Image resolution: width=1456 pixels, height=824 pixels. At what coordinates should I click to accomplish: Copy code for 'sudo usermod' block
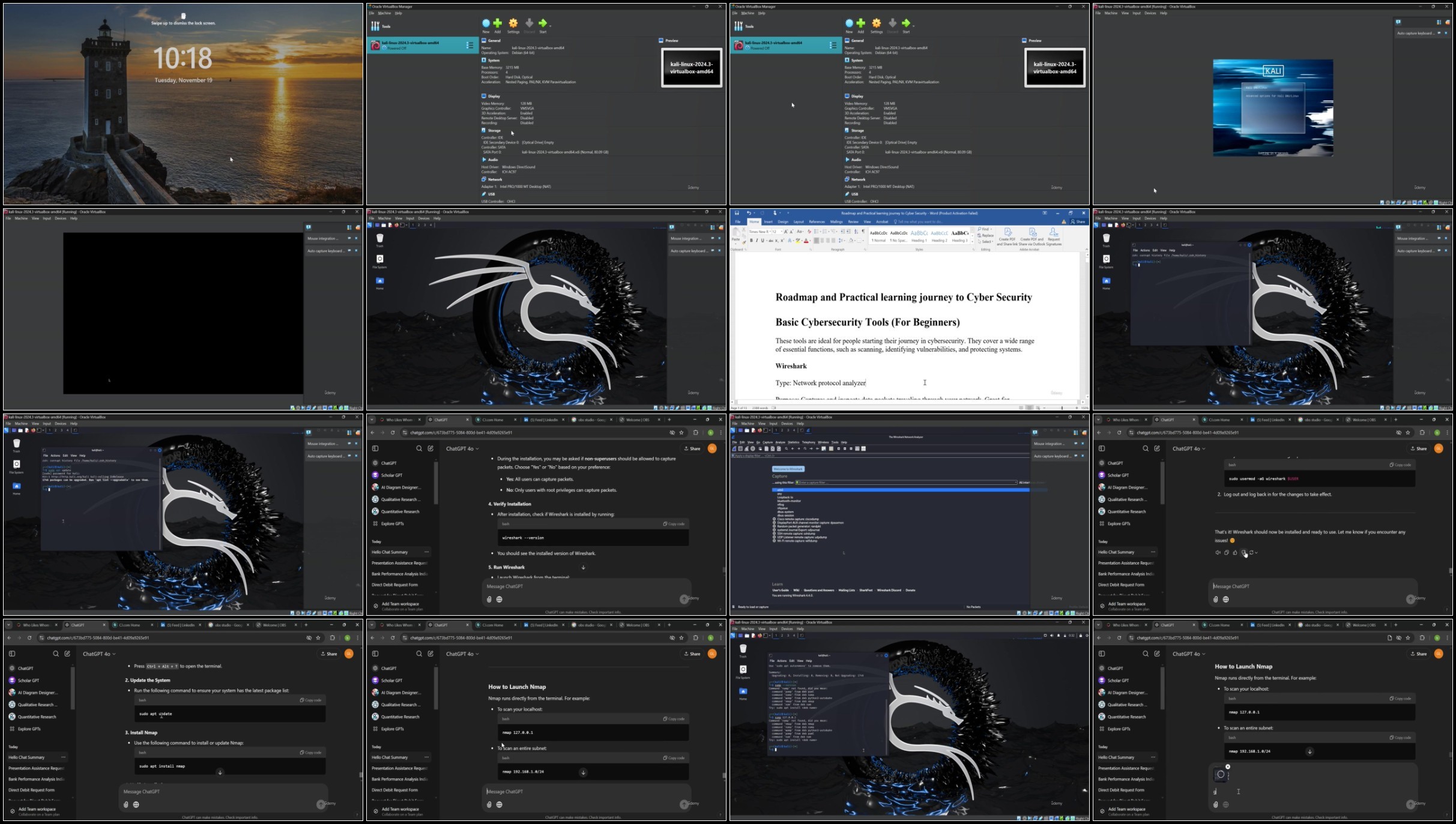pos(1400,465)
